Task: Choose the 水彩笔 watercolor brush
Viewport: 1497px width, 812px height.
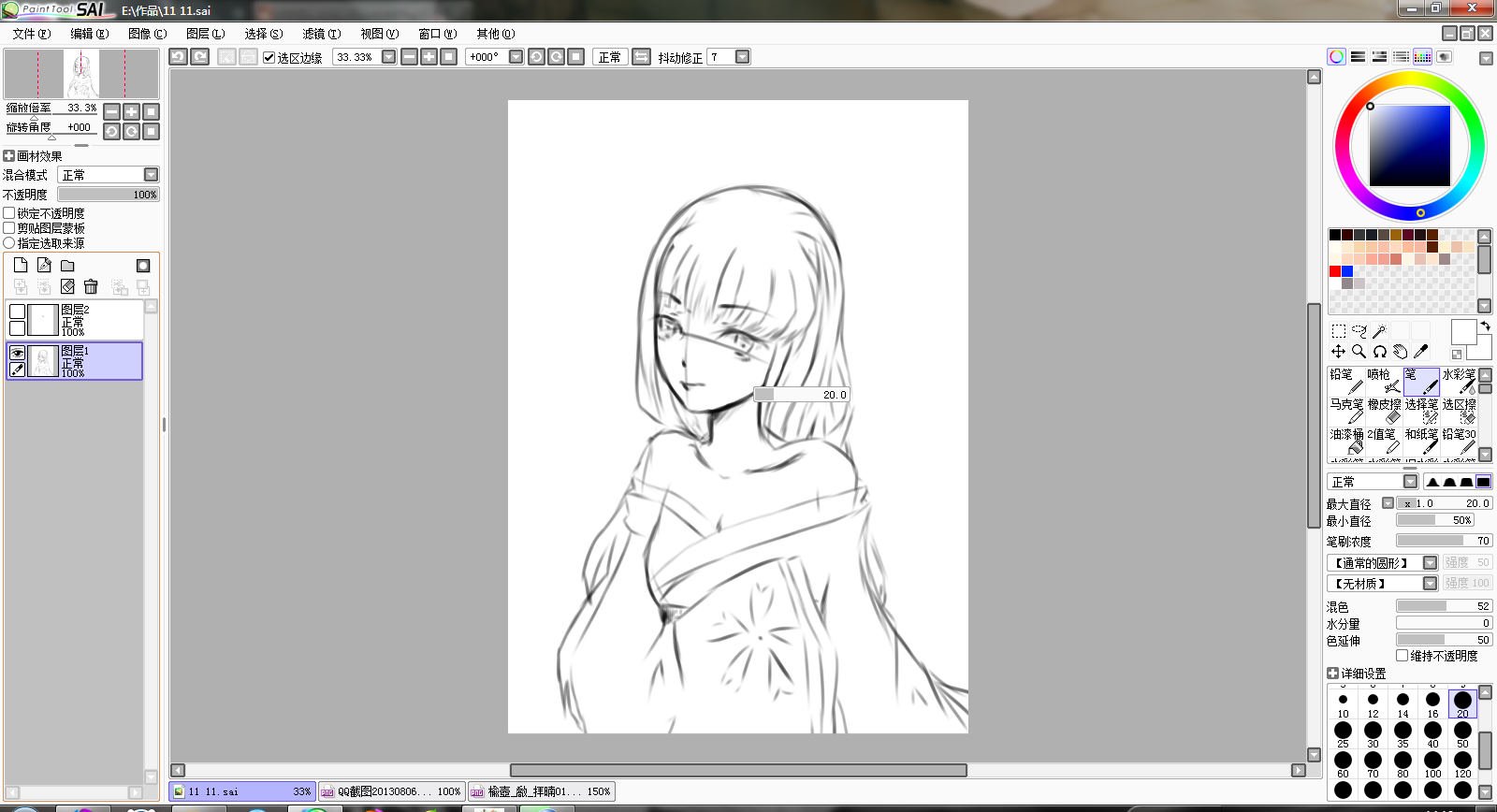Action: 1459,381
